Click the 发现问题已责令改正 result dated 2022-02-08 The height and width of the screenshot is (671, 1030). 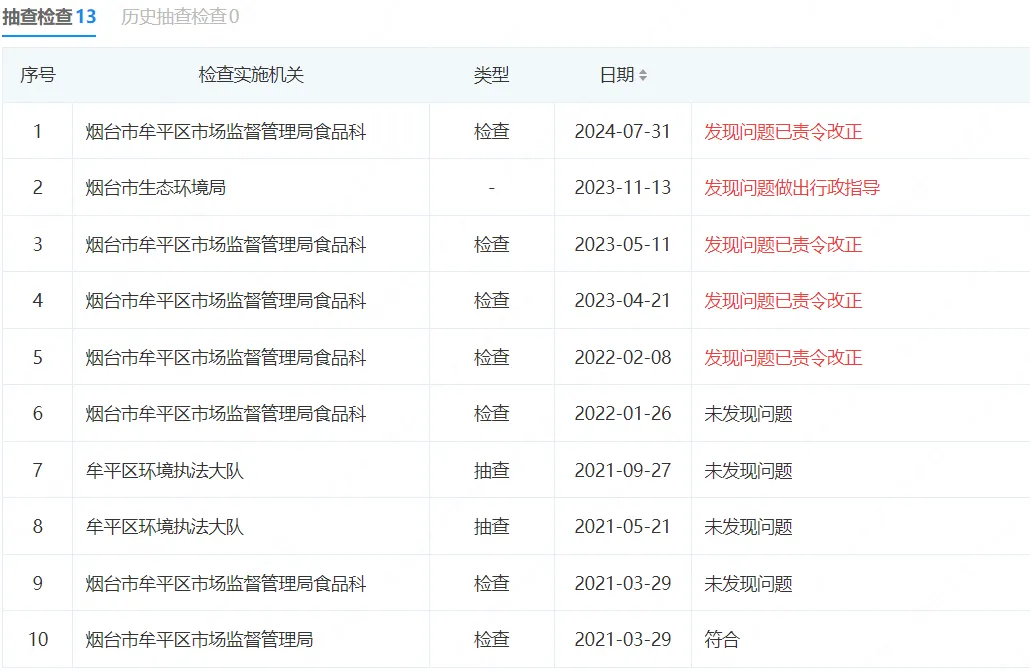pyautogui.click(x=783, y=357)
